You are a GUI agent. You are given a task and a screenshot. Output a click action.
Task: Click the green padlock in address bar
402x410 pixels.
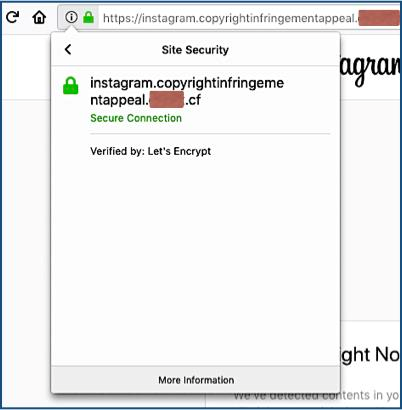88,17
